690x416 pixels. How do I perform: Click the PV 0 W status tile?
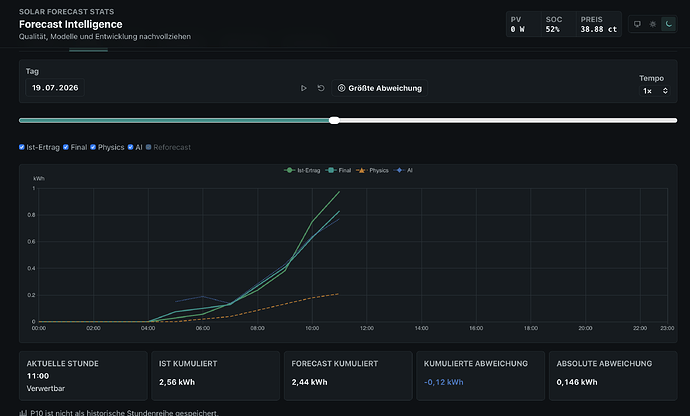[523, 24]
